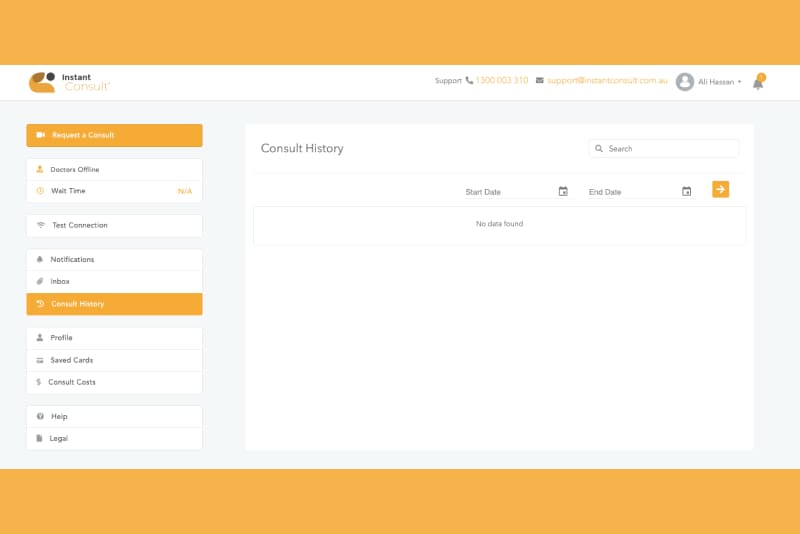This screenshot has height=534, width=800.
Task: Open Profile in the sidebar
Action: click(x=114, y=338)
